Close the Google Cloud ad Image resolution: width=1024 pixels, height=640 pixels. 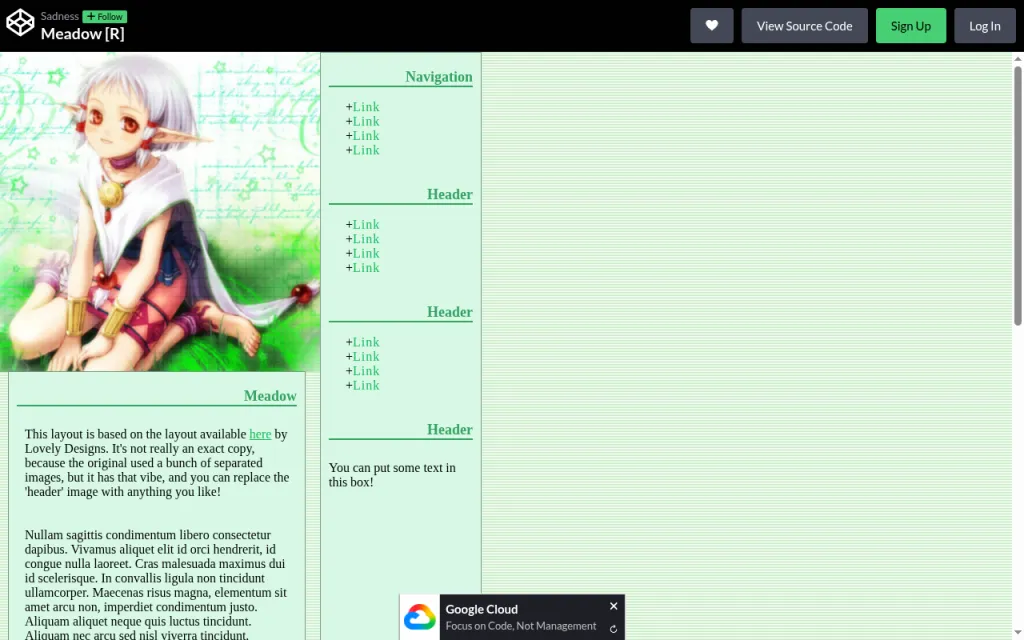613,606
